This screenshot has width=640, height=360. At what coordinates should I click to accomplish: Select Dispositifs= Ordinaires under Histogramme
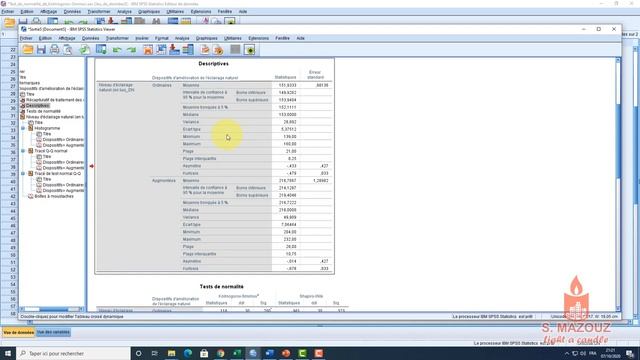(x=63, y=140)
